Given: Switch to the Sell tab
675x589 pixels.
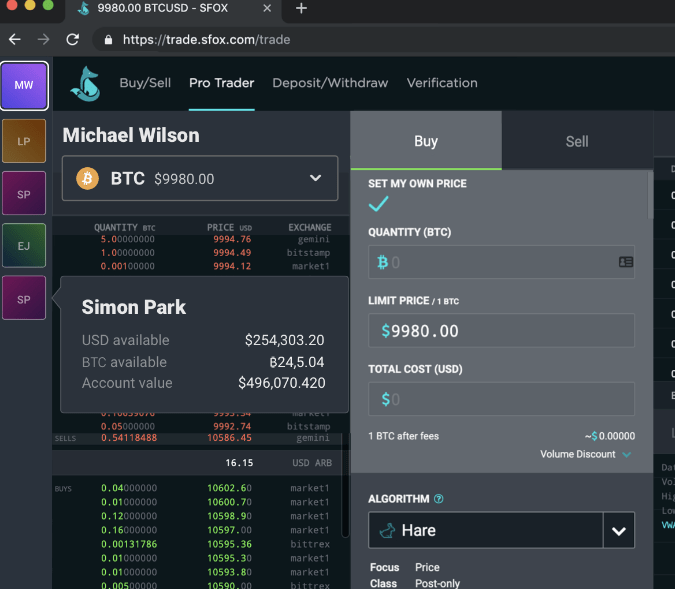Looking at the screenshot, I should click(x=577, y=141).
